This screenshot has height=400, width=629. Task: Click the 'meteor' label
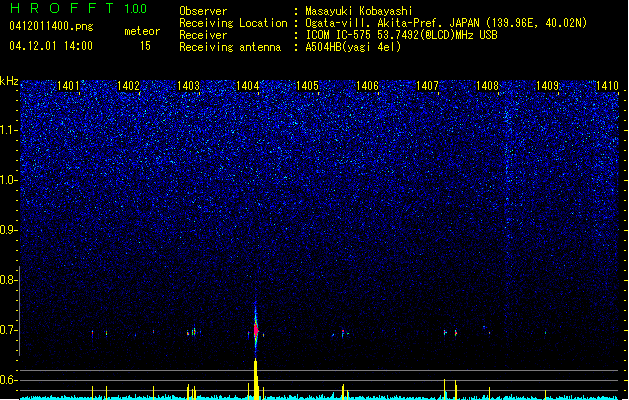[x=142, y=31]
